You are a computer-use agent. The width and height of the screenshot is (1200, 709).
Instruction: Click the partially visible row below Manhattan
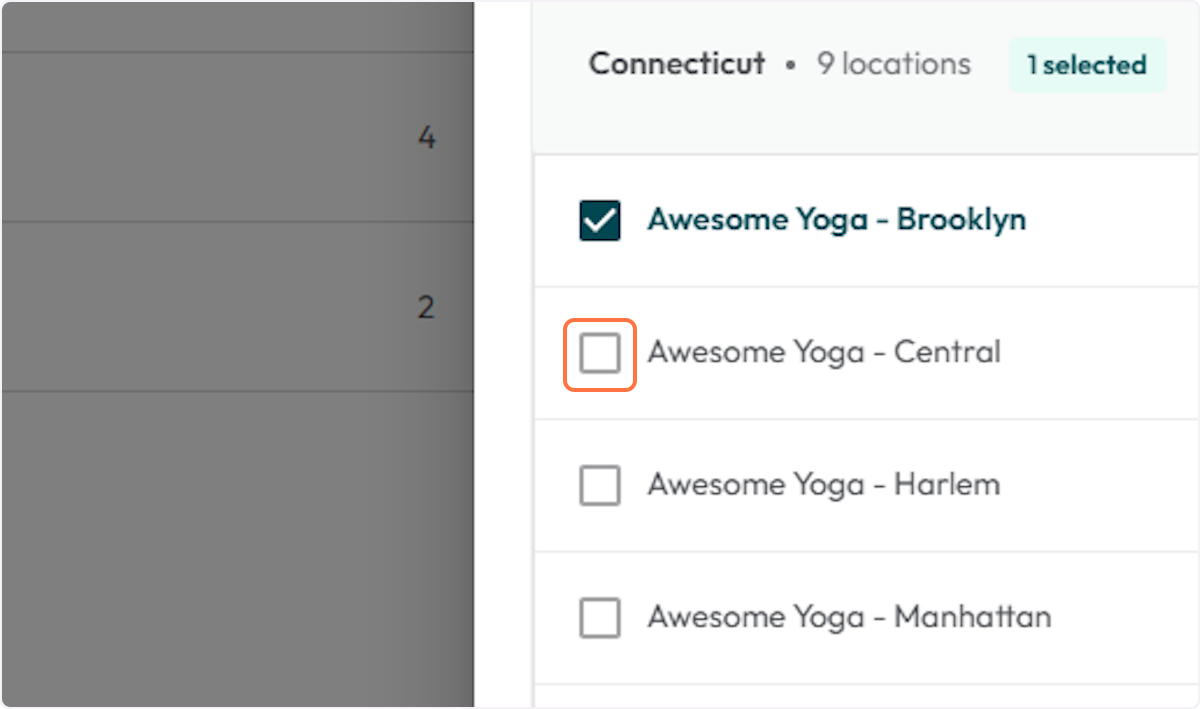[865, 695]
